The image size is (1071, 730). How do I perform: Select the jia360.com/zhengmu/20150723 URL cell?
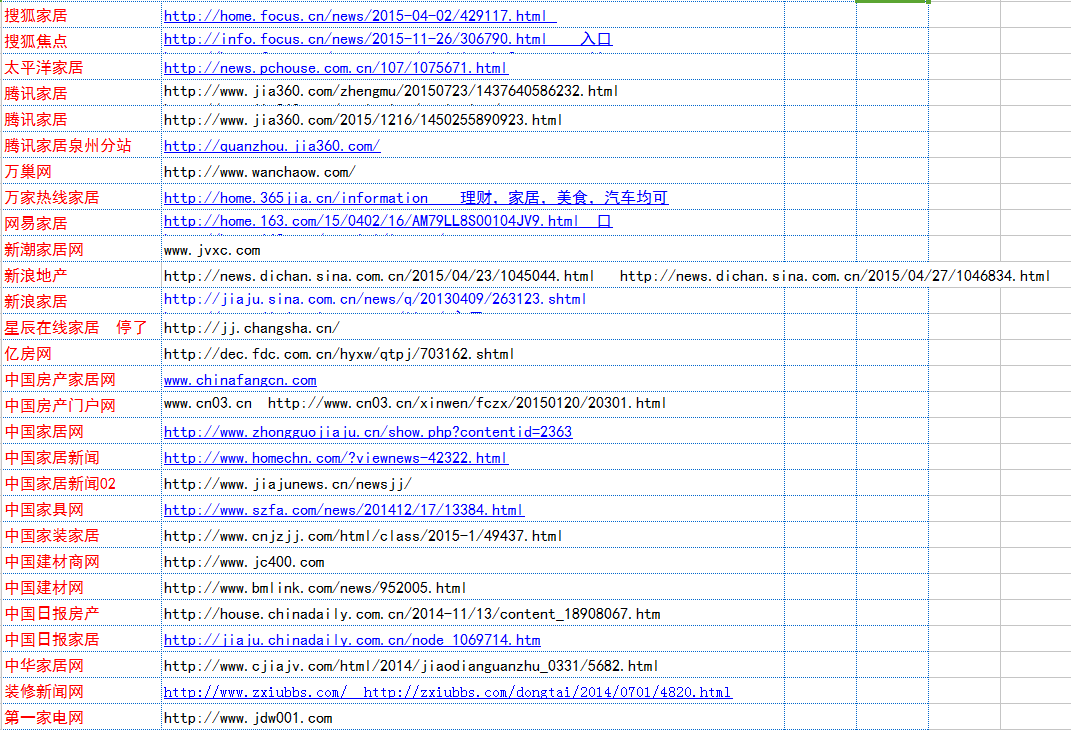(473, 93)
